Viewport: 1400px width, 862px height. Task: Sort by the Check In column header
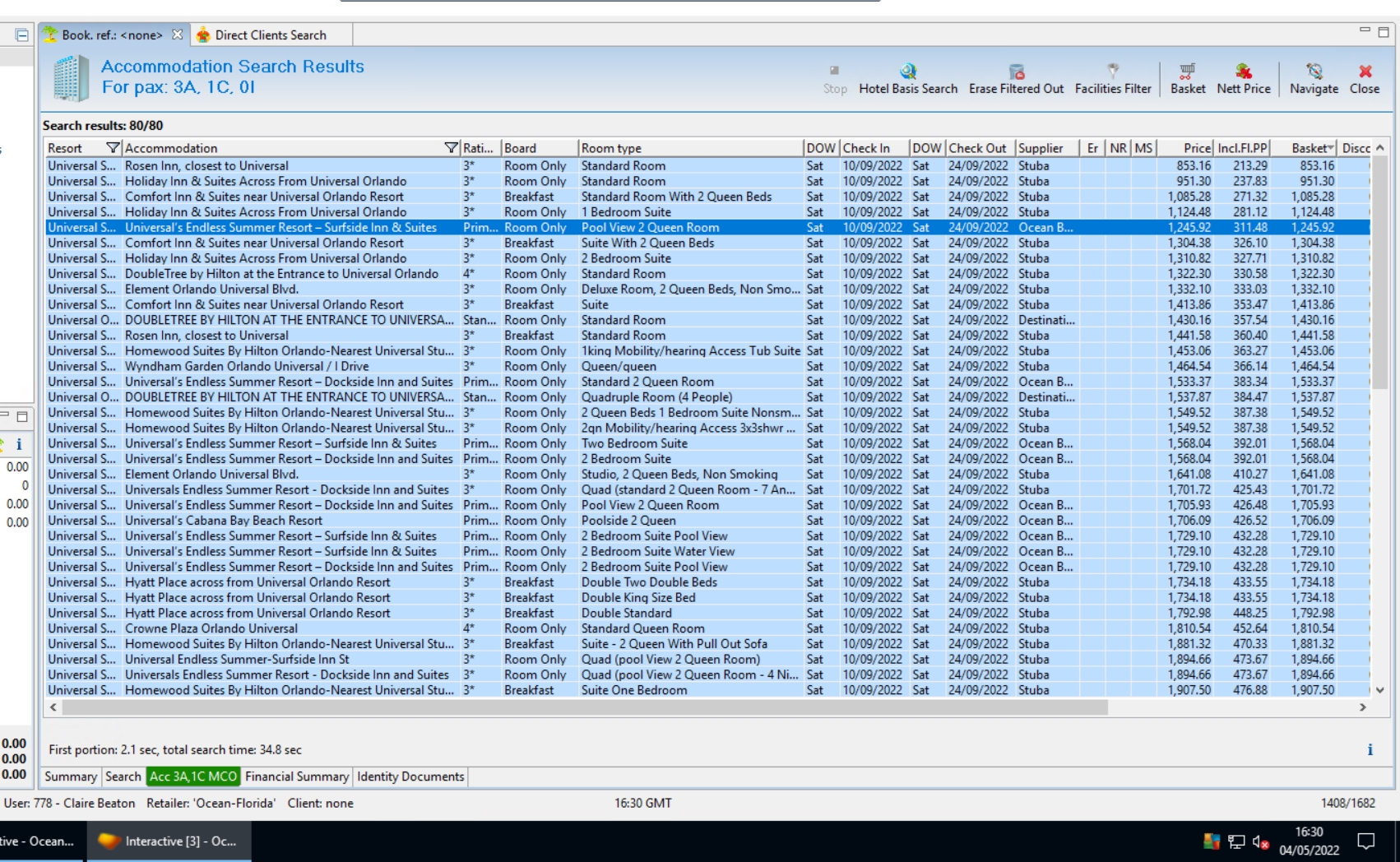[874, 148]
